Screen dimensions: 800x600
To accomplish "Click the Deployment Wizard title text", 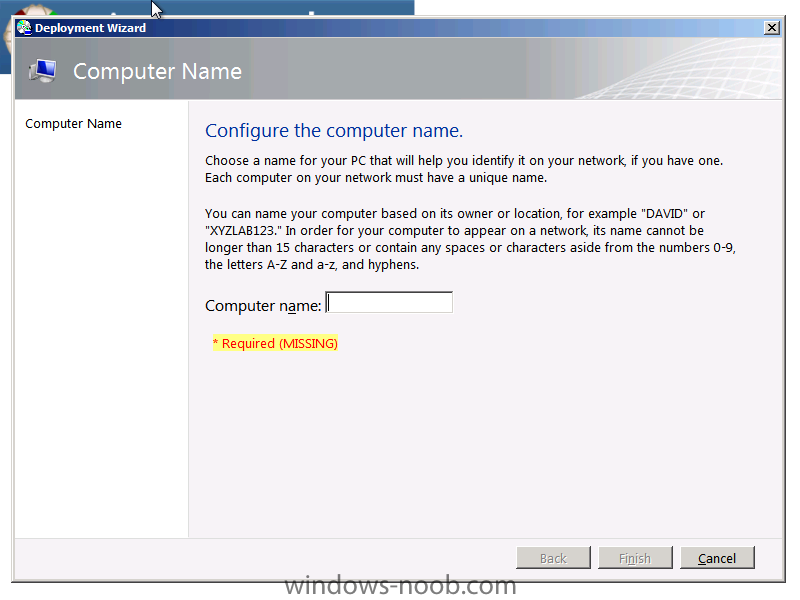I will pos(90,28).
